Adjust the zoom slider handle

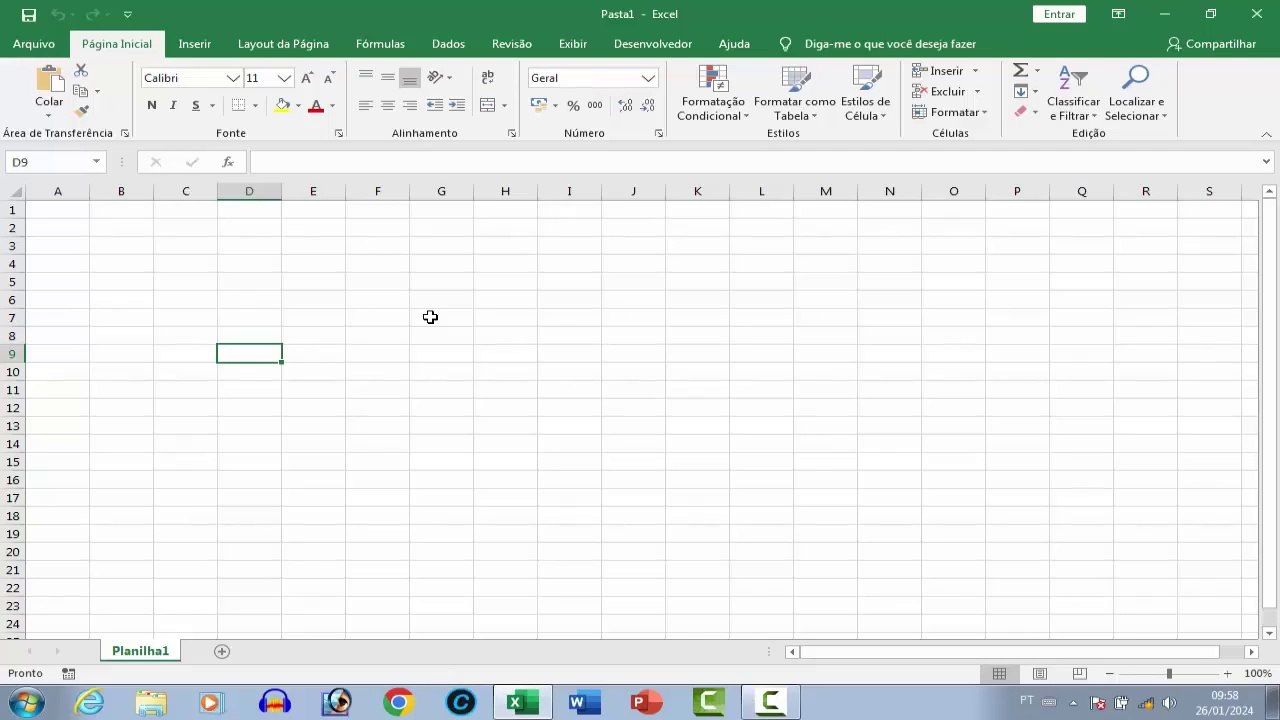point(1169,674)
